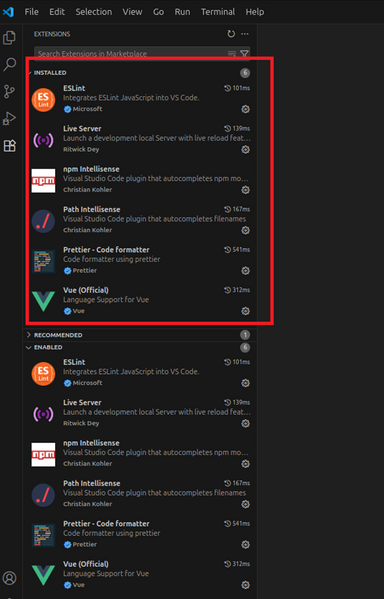The height and width of the screenshot is (599, 384).
Task: Focus the Search Extensions in Marketplace field
Action: [142, 53]
